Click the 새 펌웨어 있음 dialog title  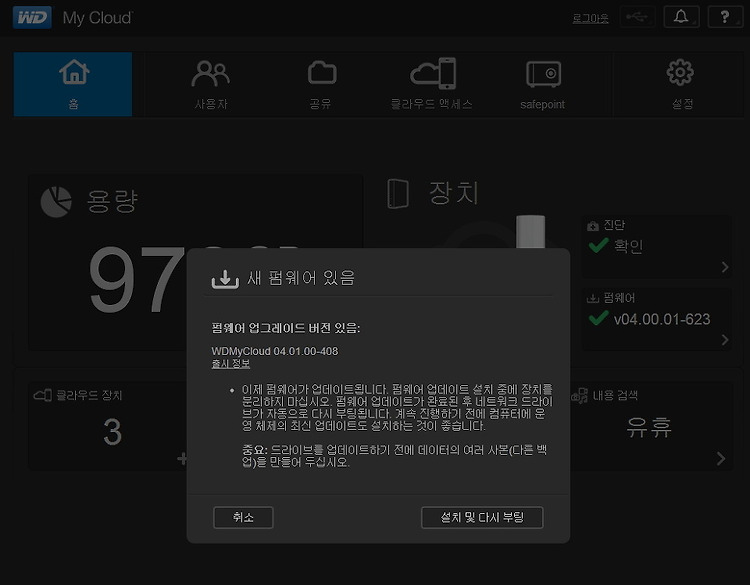[301, 278]
